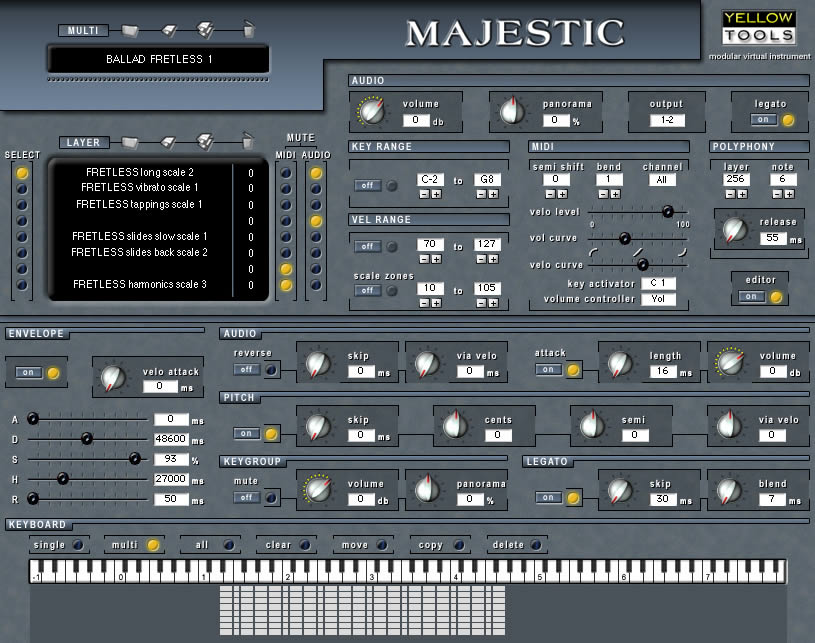Click the MULTI open folder icon

[130, 31]
